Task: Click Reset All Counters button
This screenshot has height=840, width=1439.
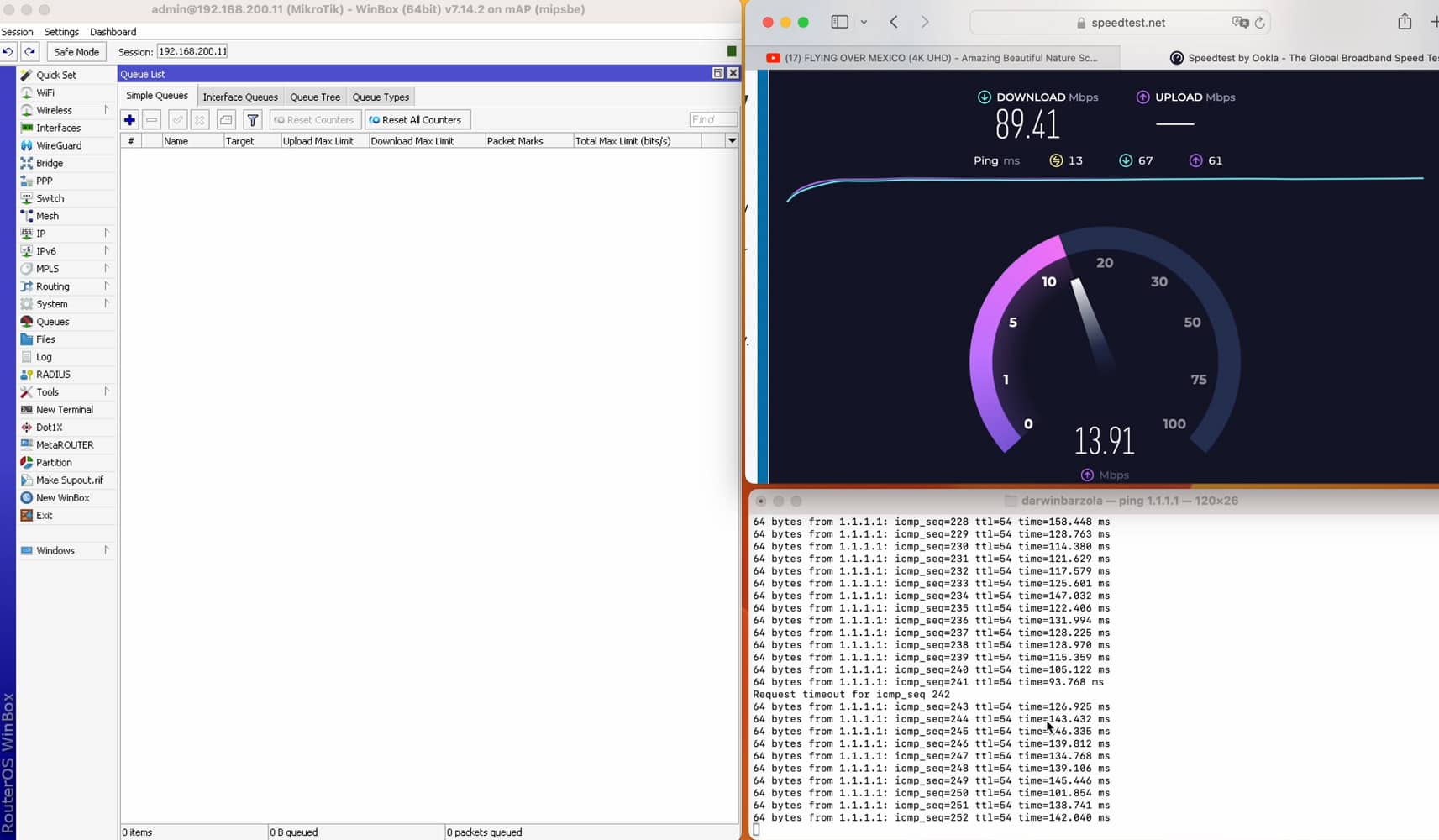Action: coord(417,120)
